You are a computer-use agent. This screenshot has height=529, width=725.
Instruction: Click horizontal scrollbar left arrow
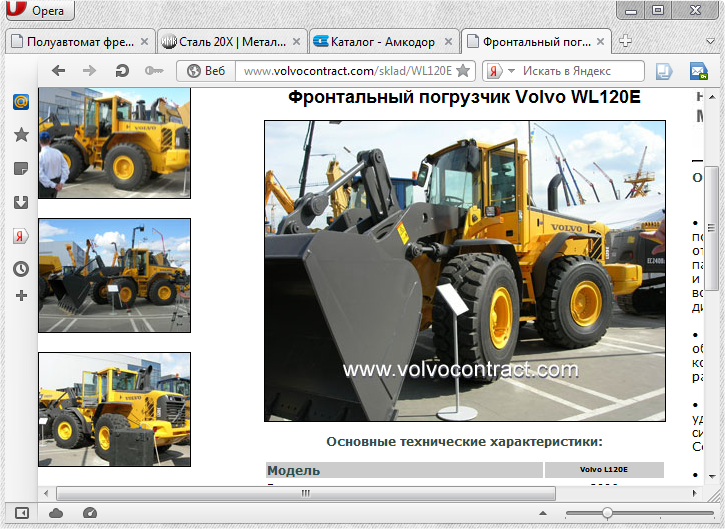(46, 493)
